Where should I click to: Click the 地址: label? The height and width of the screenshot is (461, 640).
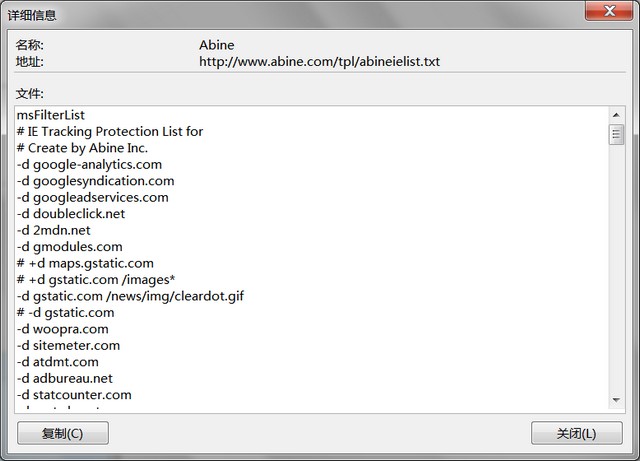[x=29, y=62]
